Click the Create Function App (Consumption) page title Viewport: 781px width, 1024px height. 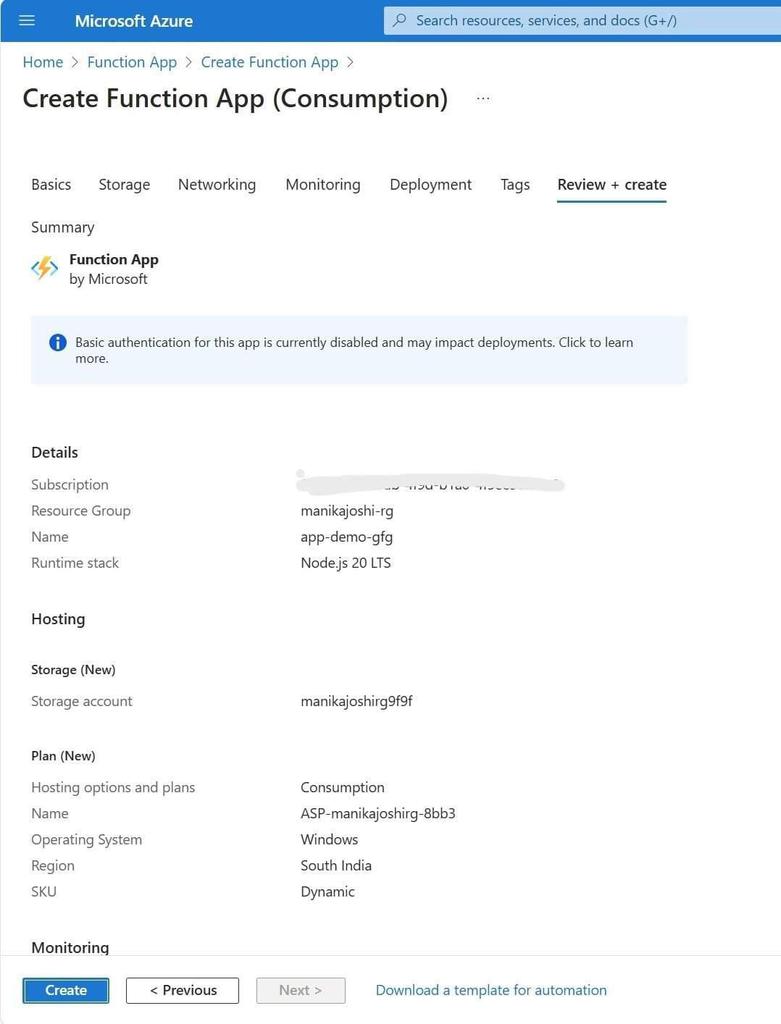235,99
